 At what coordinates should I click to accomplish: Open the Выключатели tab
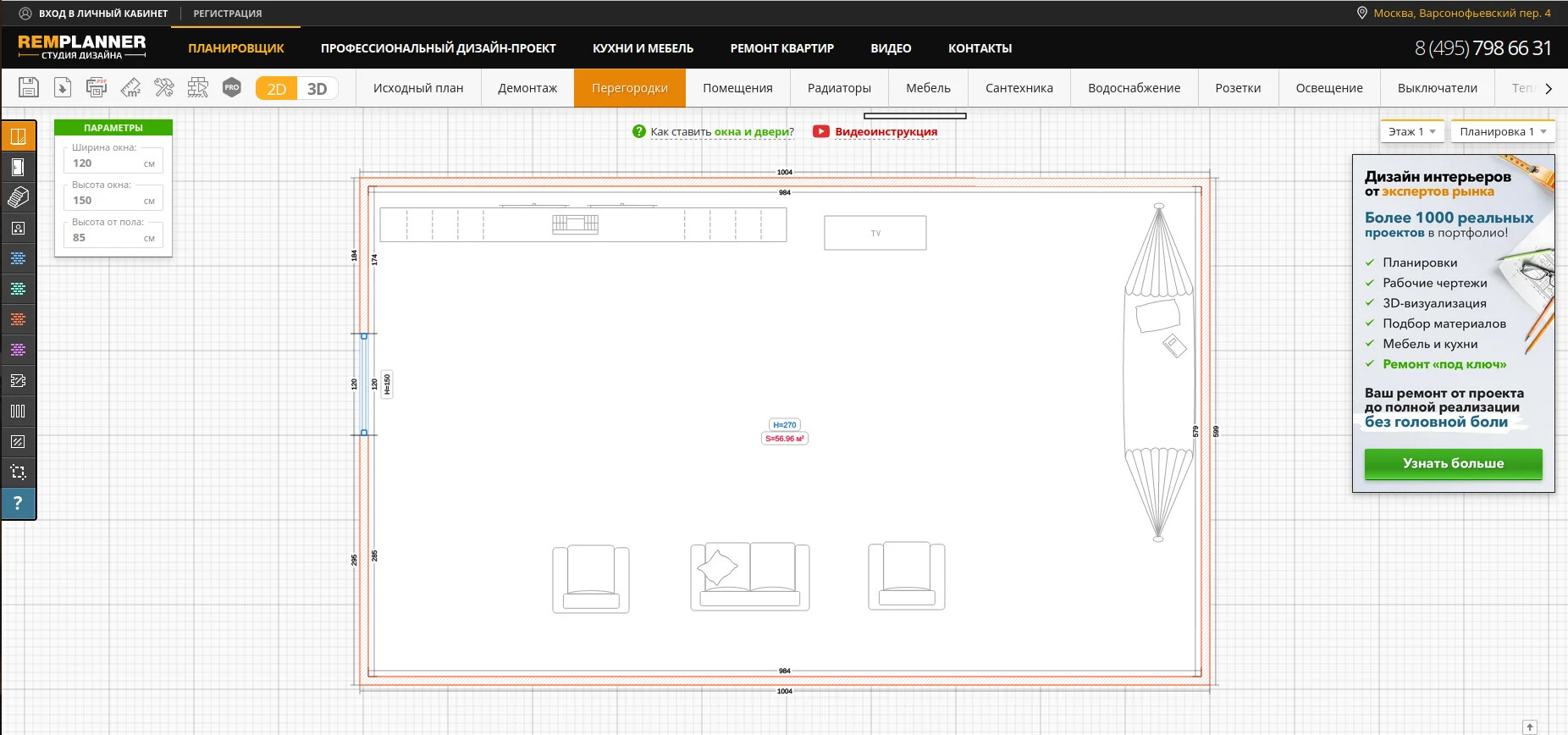pos(1438,88)
